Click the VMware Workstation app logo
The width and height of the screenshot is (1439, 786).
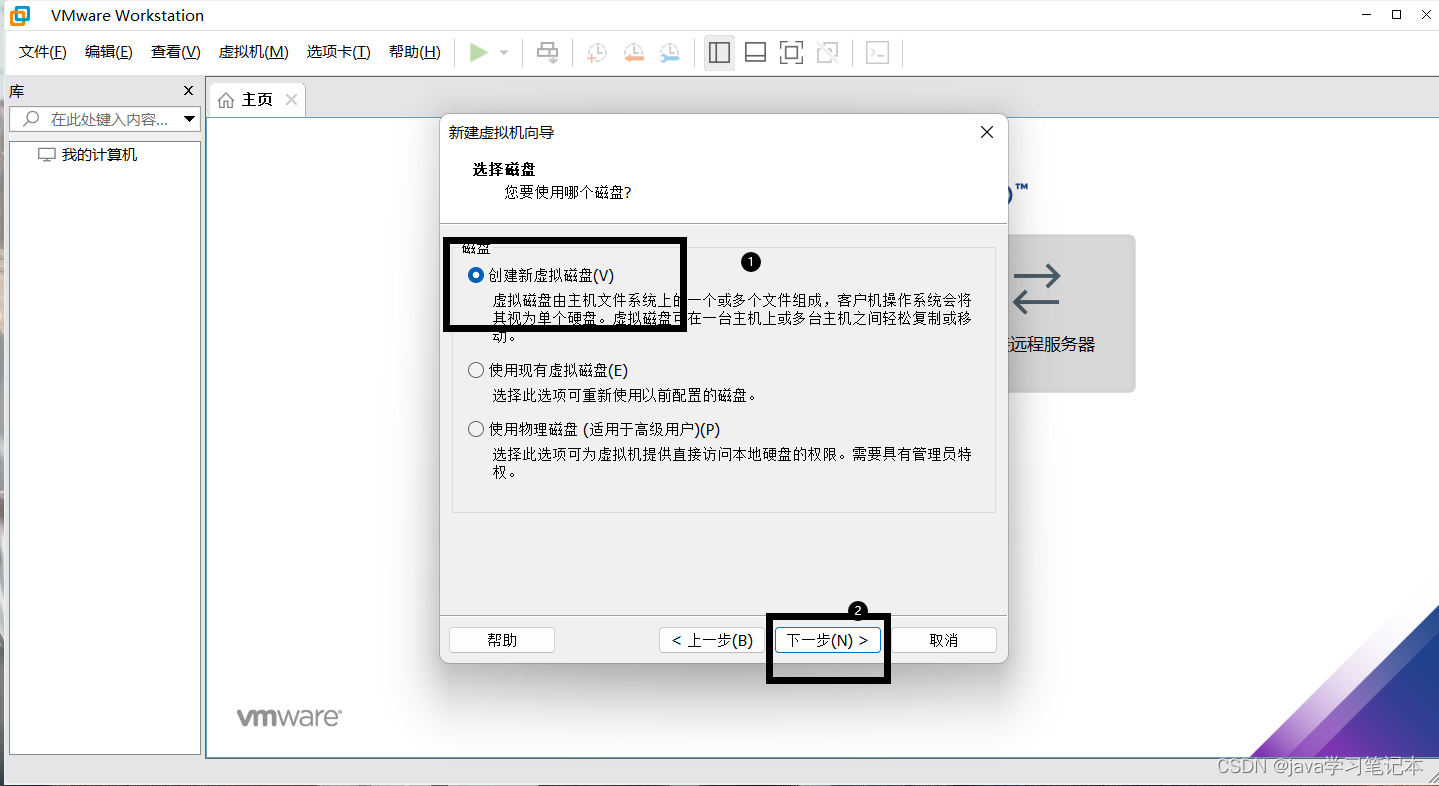[x=20, y=15]
